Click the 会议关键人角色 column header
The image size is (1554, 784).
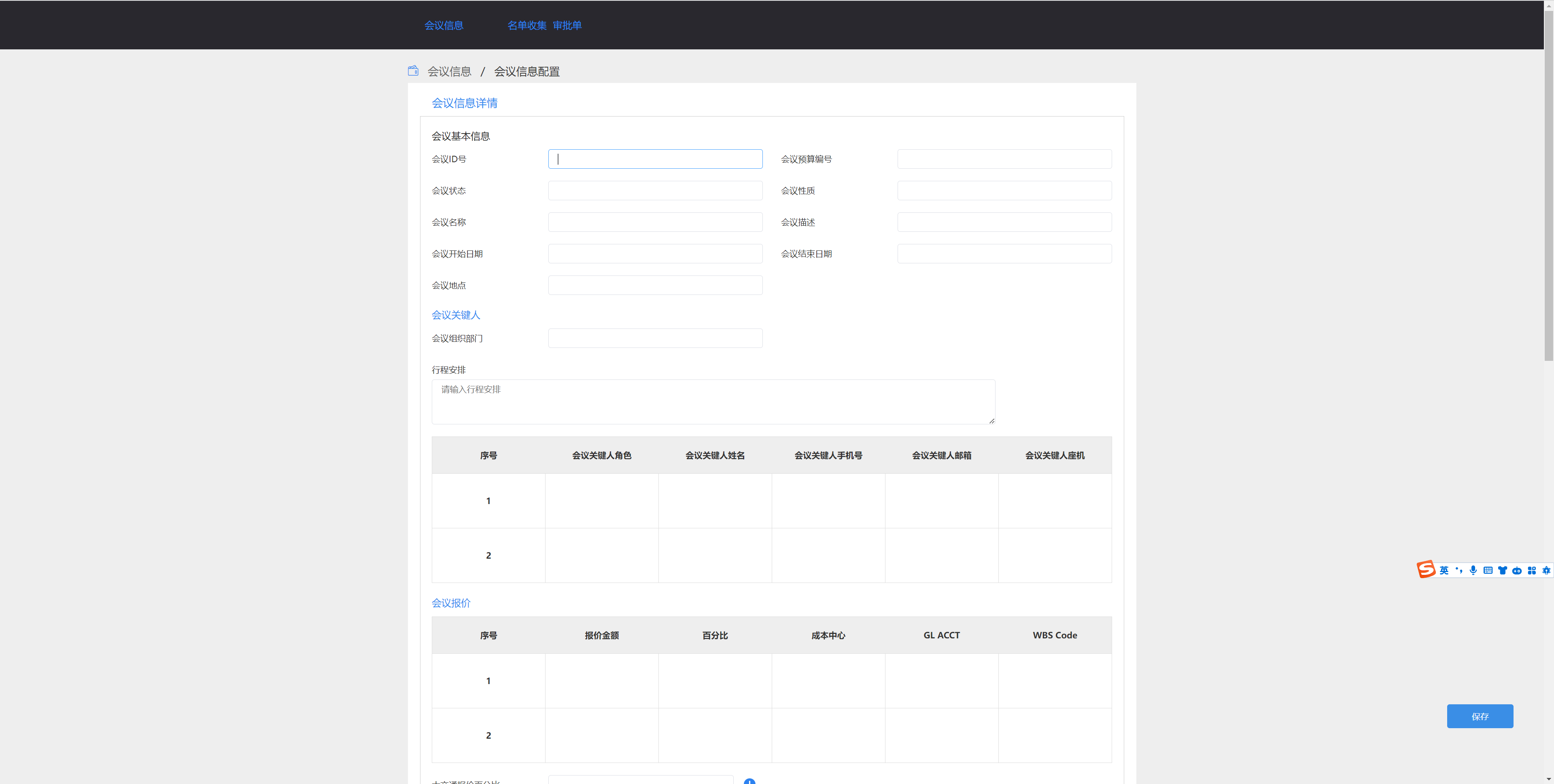click(x=601, y=456)
